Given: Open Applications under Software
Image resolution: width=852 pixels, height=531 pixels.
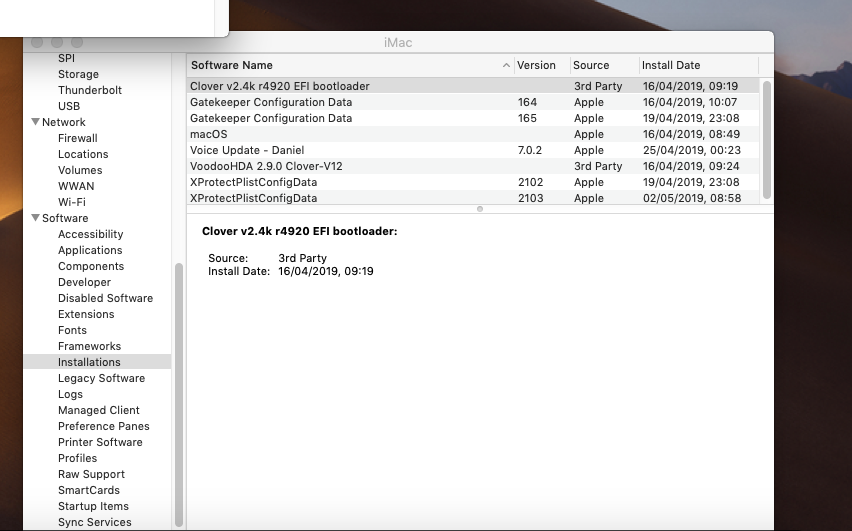Looking at the screenshot, I should pos(90,250).
